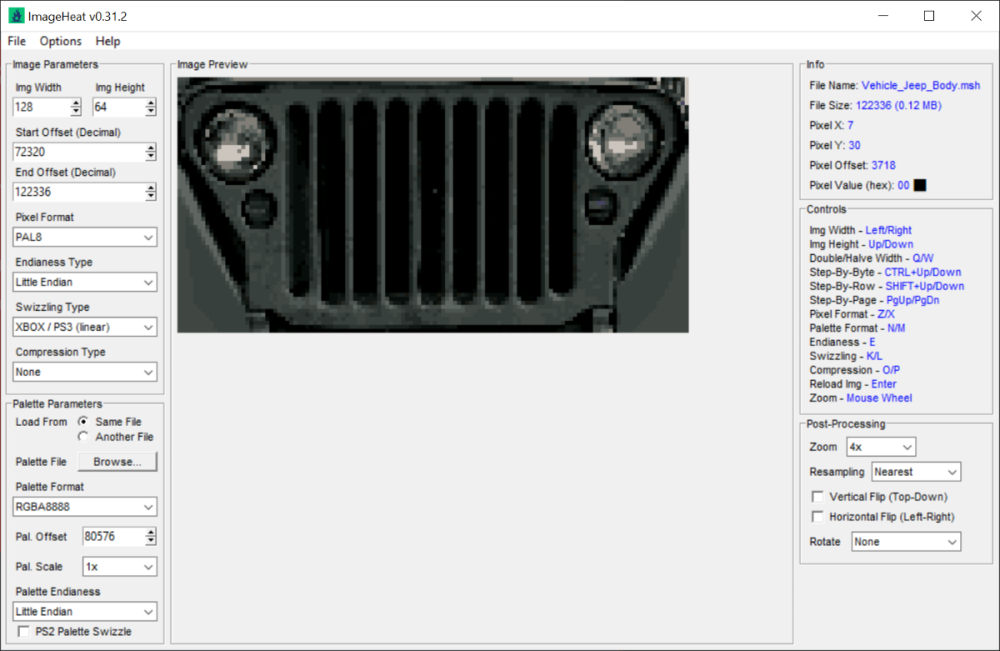The height and width of the screenshot is (651, 1000).
Task: Open the Compression Type dropdown
Action: point(85,372)
